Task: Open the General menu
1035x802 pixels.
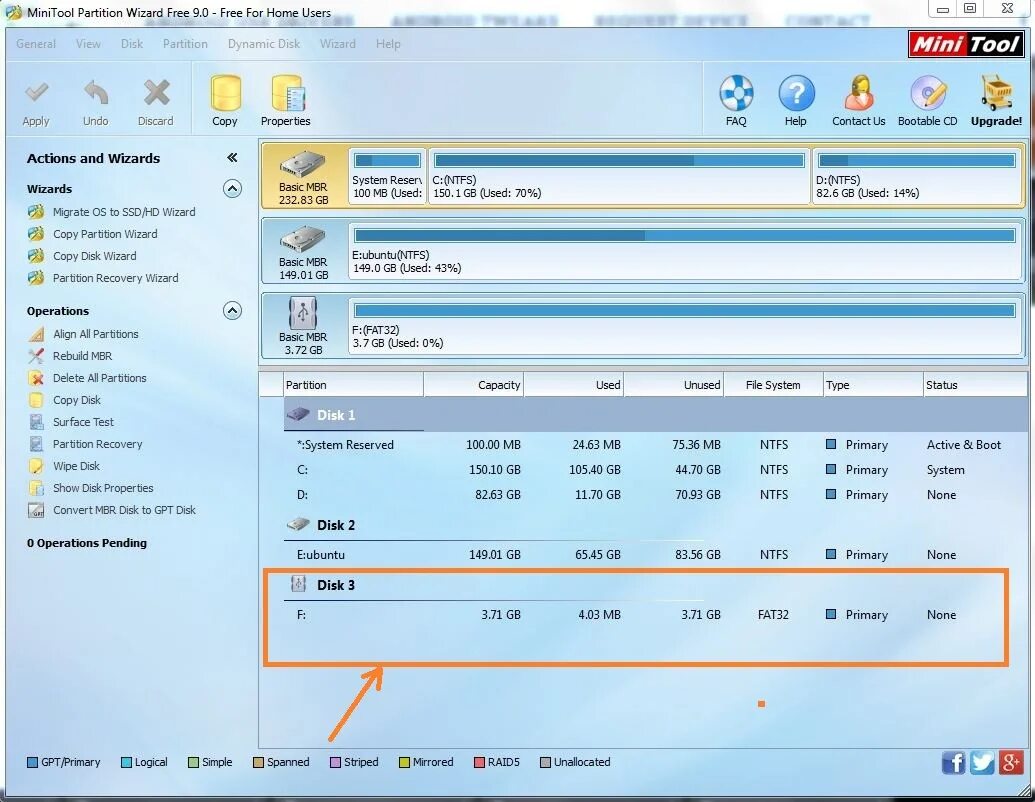Action: [x=36, y=44]
